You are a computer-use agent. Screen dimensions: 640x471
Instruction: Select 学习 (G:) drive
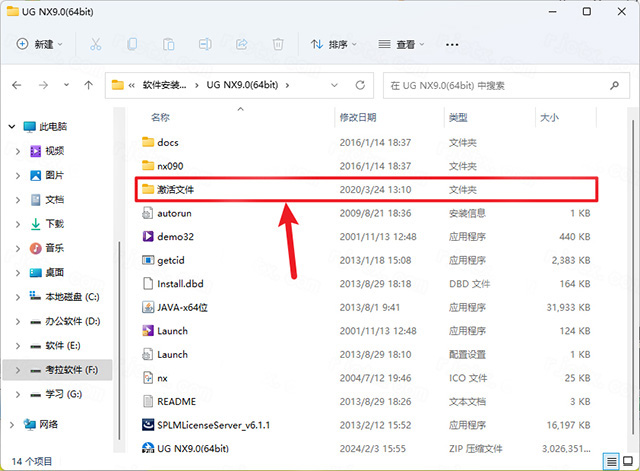click(x=56, y=394)
